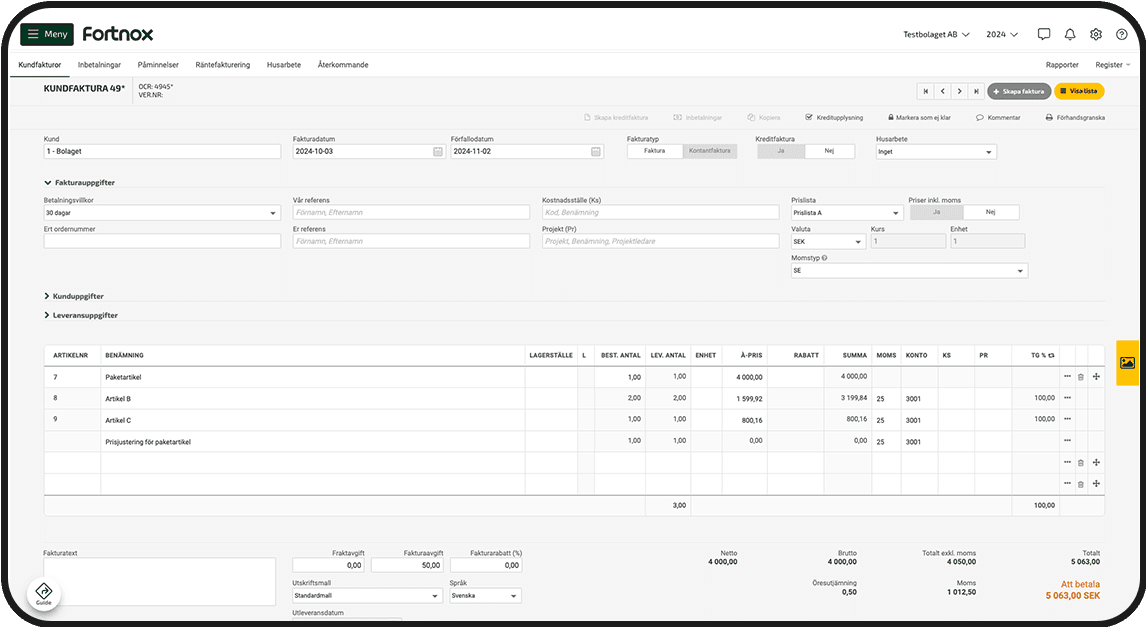Open calendar picker for Fakturadatum
This screenshot has height=627, width=1146.
pos(438,152)
